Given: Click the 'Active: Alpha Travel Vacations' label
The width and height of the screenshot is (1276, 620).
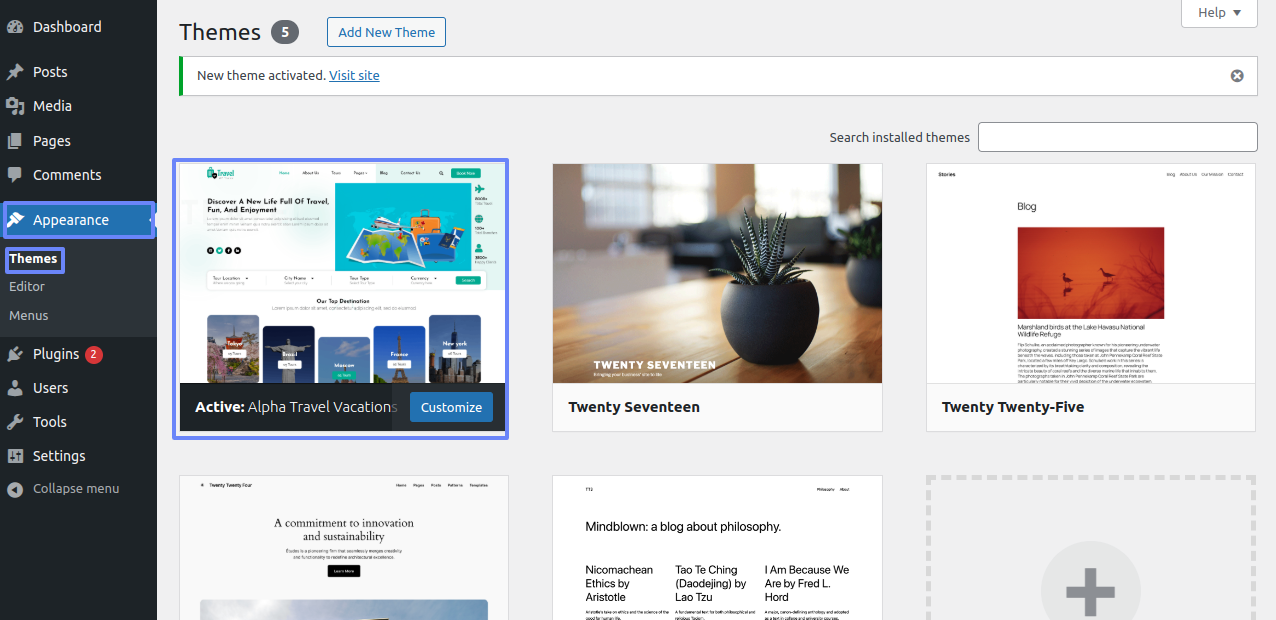Looking at the screenshot, I should 296,407.
